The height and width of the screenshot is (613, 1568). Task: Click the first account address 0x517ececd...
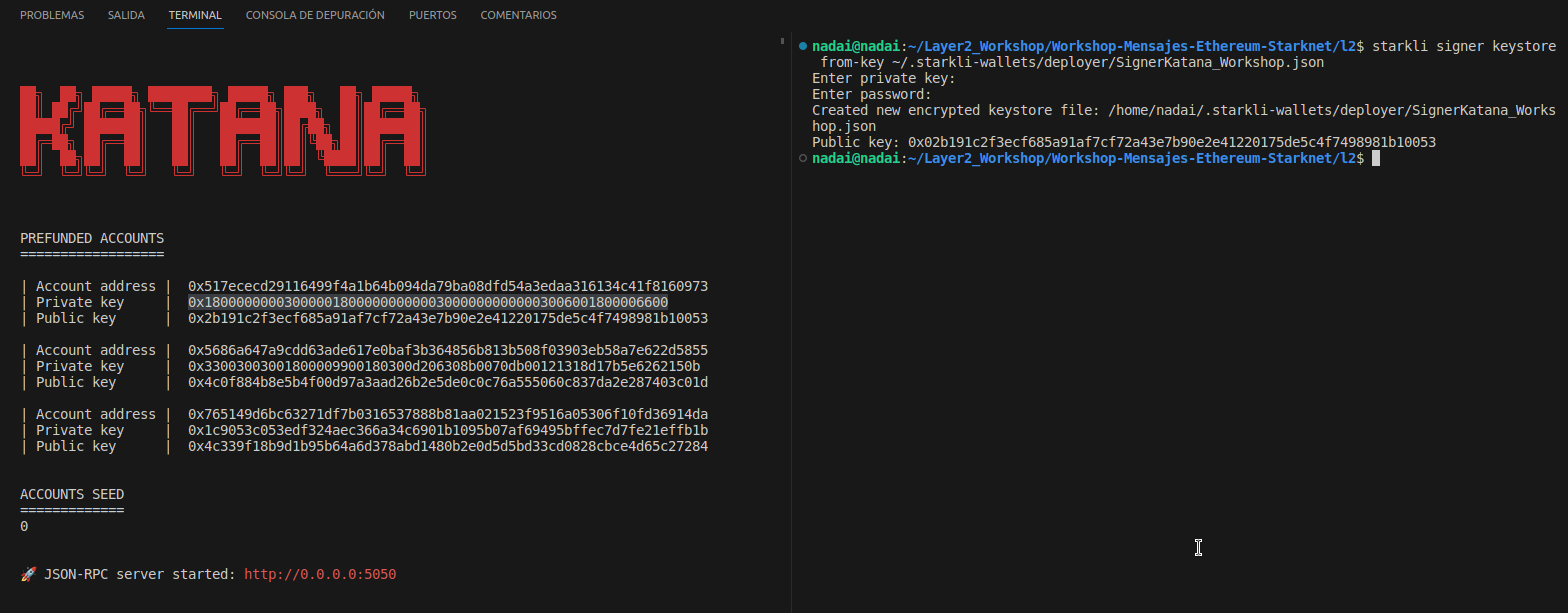pos(448,287)
